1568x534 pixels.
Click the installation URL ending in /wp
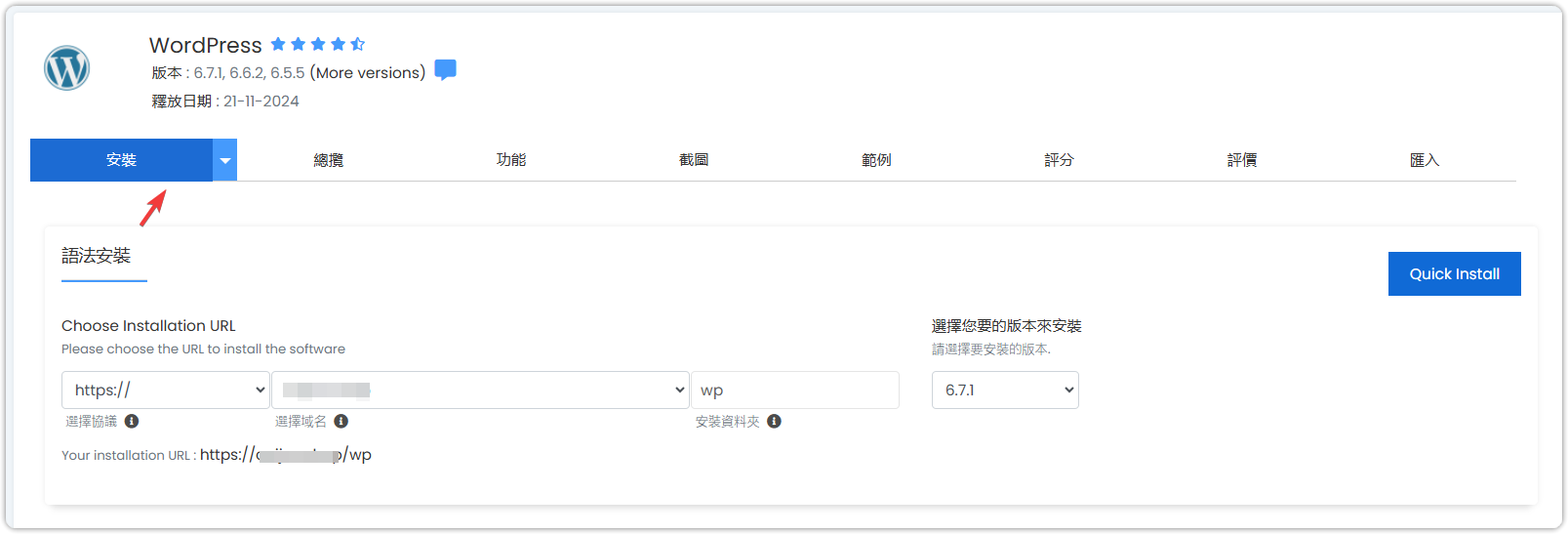pyautogui.click(x=286, y=455)
